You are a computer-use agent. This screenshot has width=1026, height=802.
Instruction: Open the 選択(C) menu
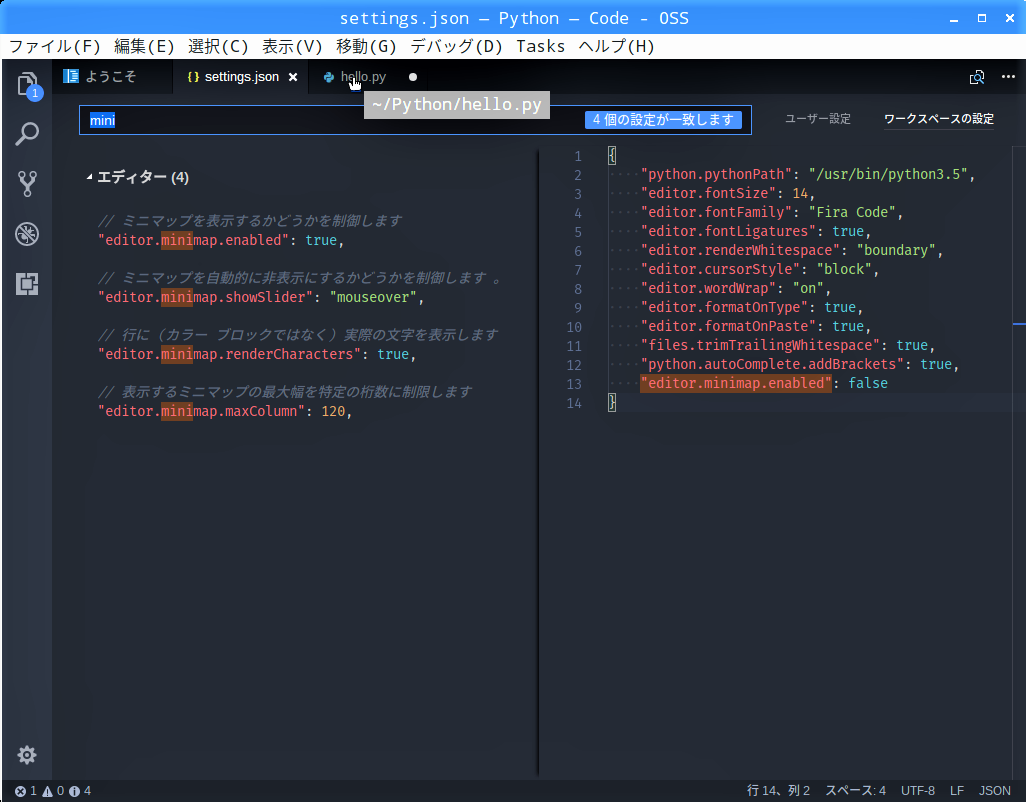[218, 46]
